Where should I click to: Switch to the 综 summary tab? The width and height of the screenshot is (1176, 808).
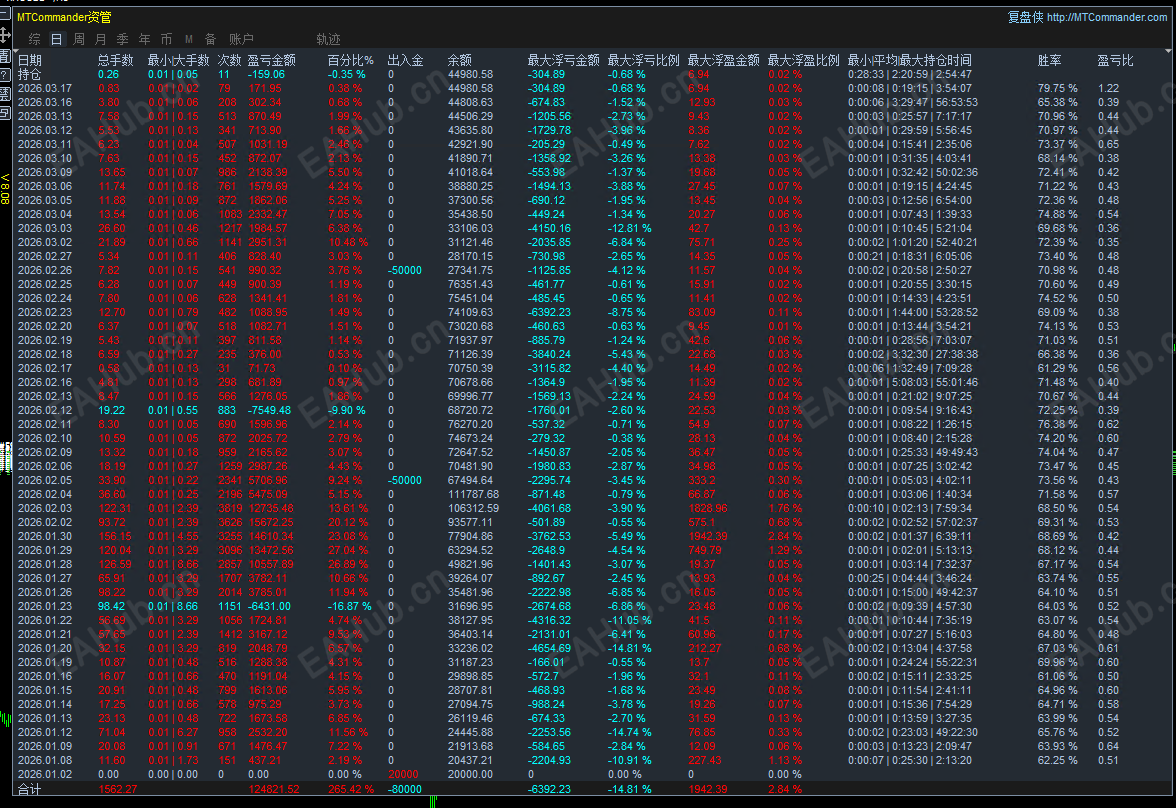34,39
